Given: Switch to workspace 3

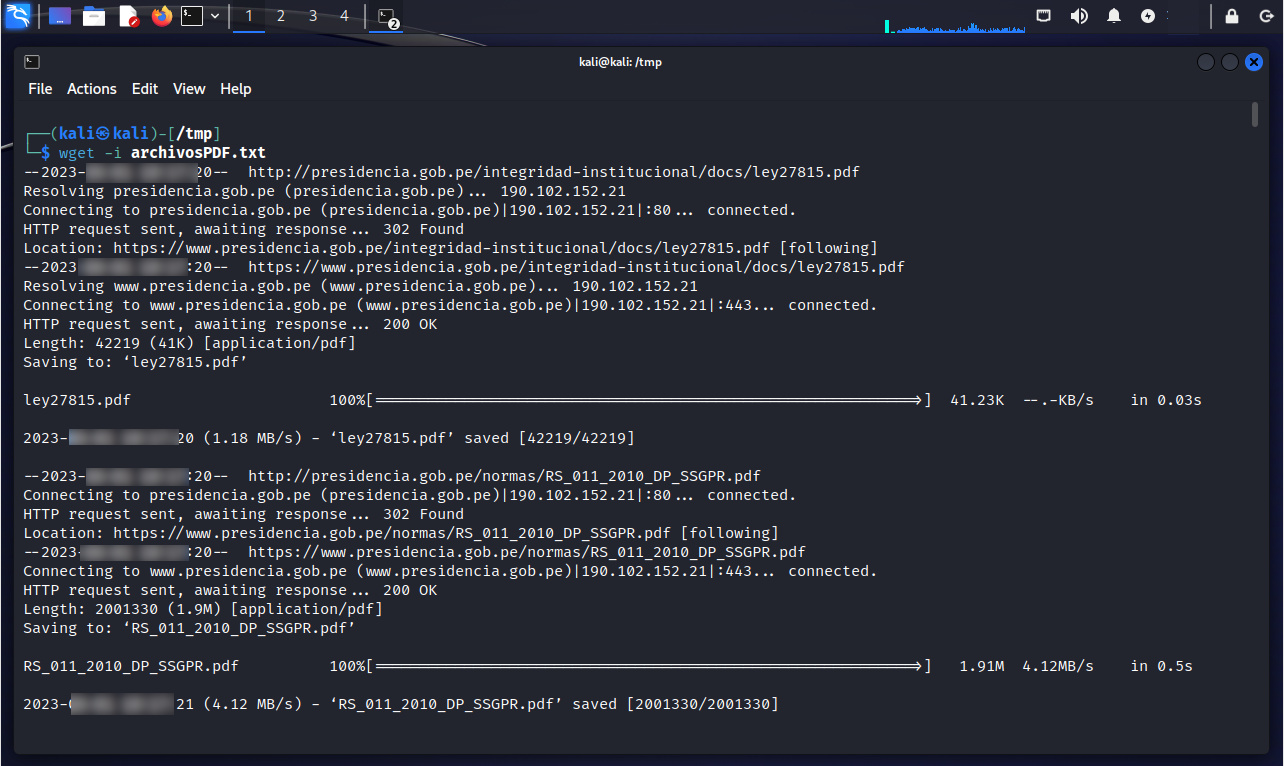Looking at the screenshot, I should [x=313, y=16].
